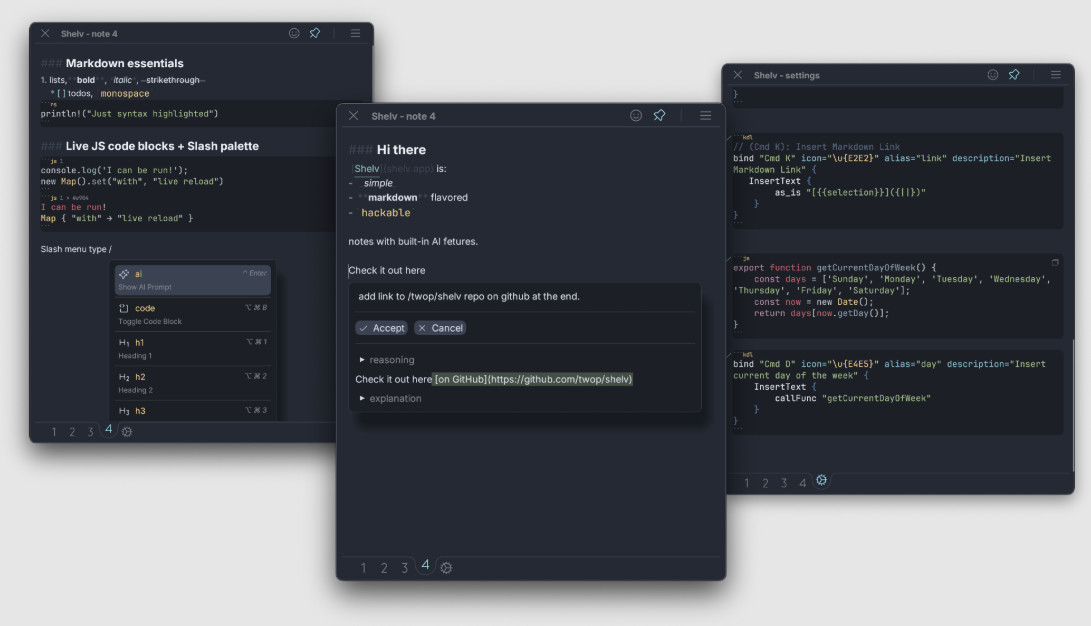This screenshot has height=626, width=1091.
Task: Click the callFunc "getCurrentDayOfWeek" line
Action: point(852,399)
